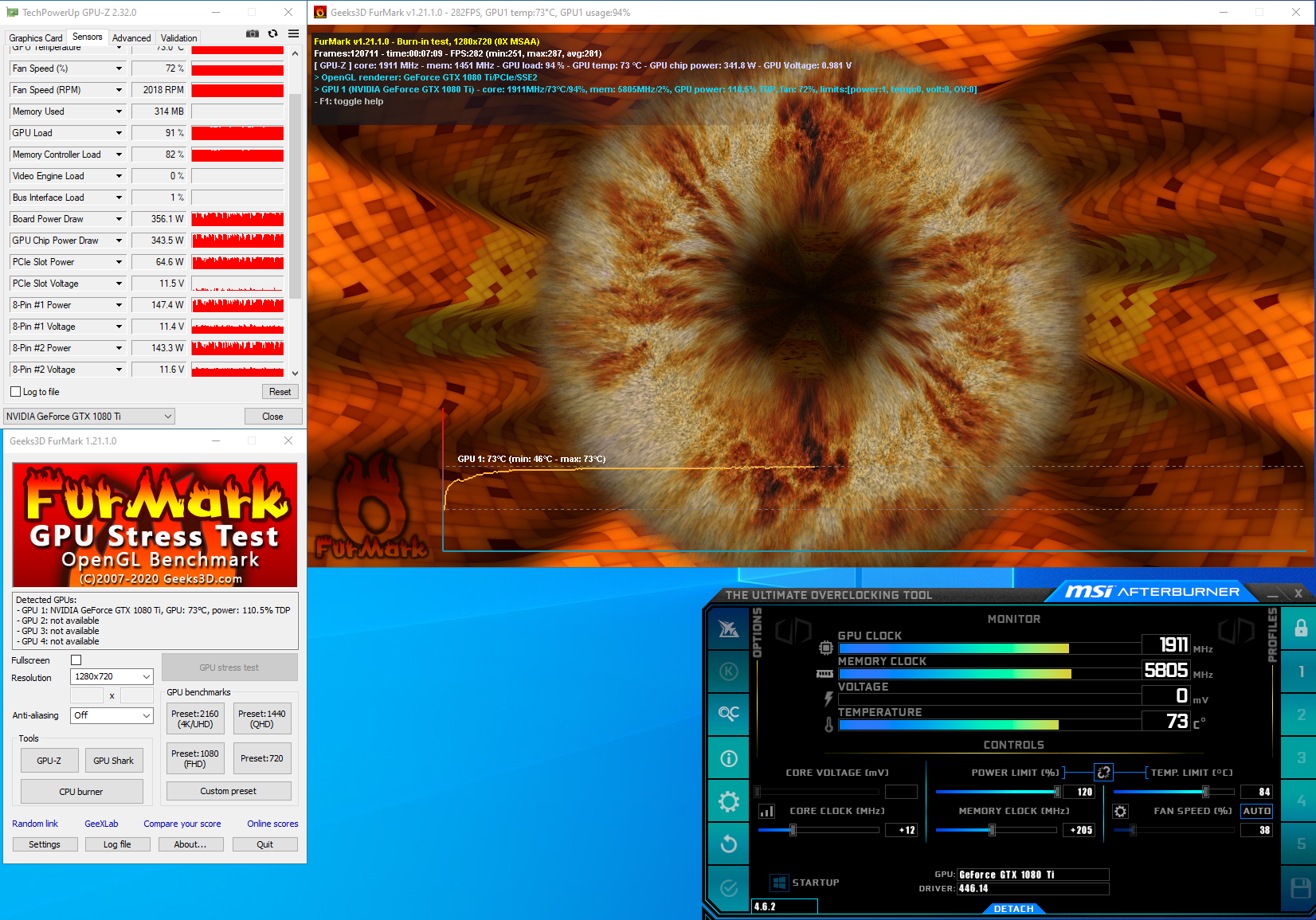This screenshot has height=920, width=1316.
Task: Toggle the power and temp limit link icon
Action: point(1103,772)
